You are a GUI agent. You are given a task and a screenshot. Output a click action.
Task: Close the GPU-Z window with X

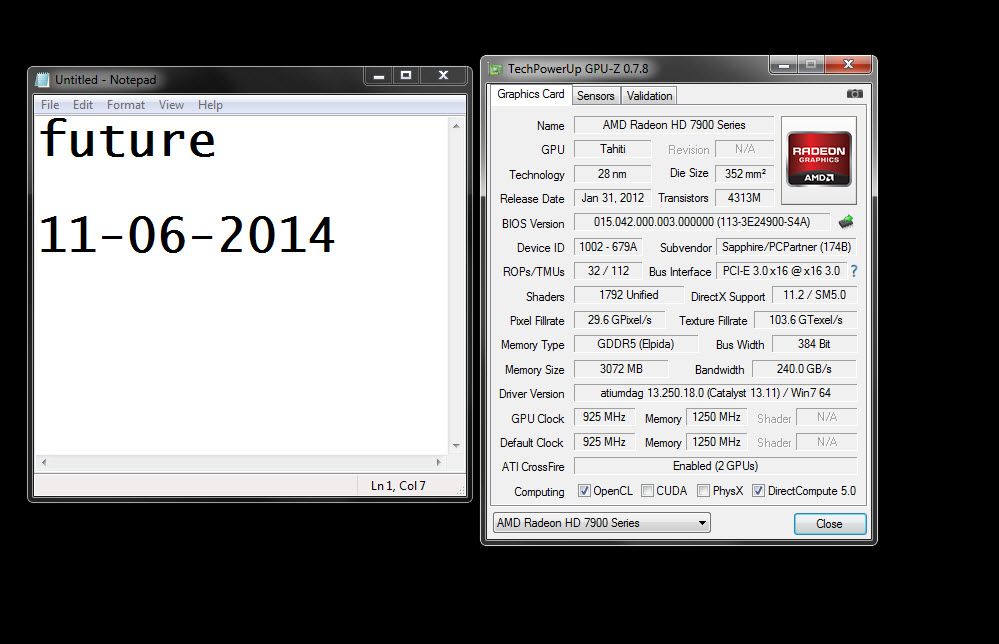coord(848,64)
